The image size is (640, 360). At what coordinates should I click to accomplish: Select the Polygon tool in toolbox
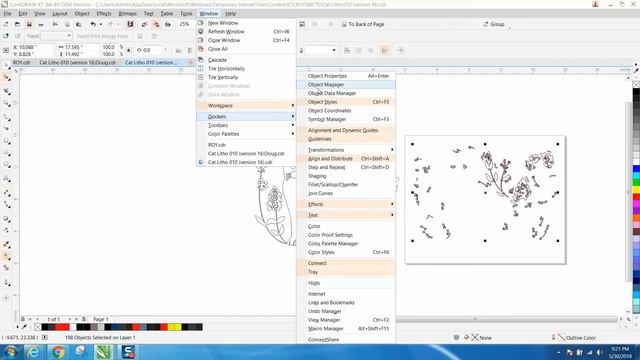7,165
